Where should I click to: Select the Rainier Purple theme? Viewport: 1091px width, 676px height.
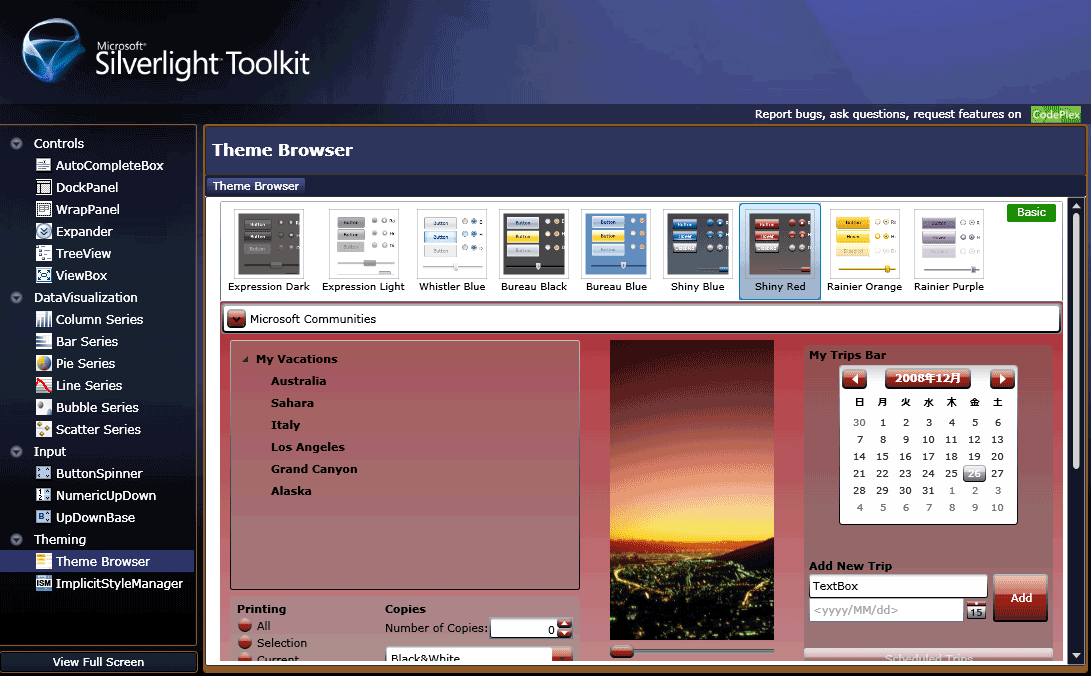point(949,252)
